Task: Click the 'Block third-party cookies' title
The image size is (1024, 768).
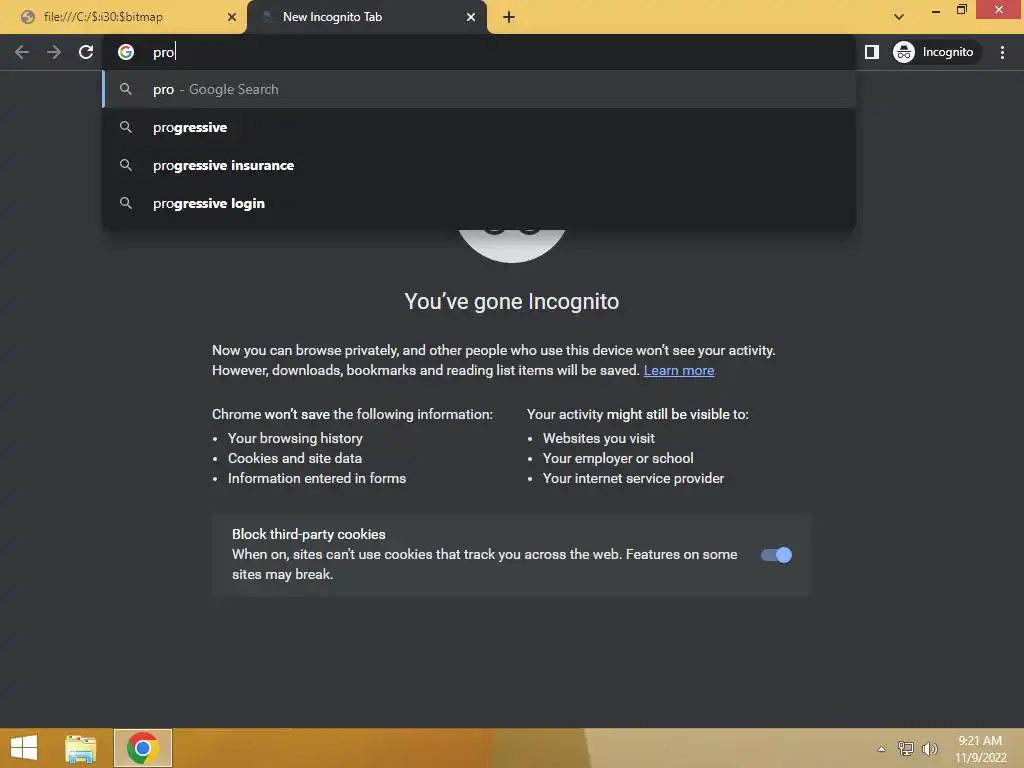Action: tap(308, 534)
